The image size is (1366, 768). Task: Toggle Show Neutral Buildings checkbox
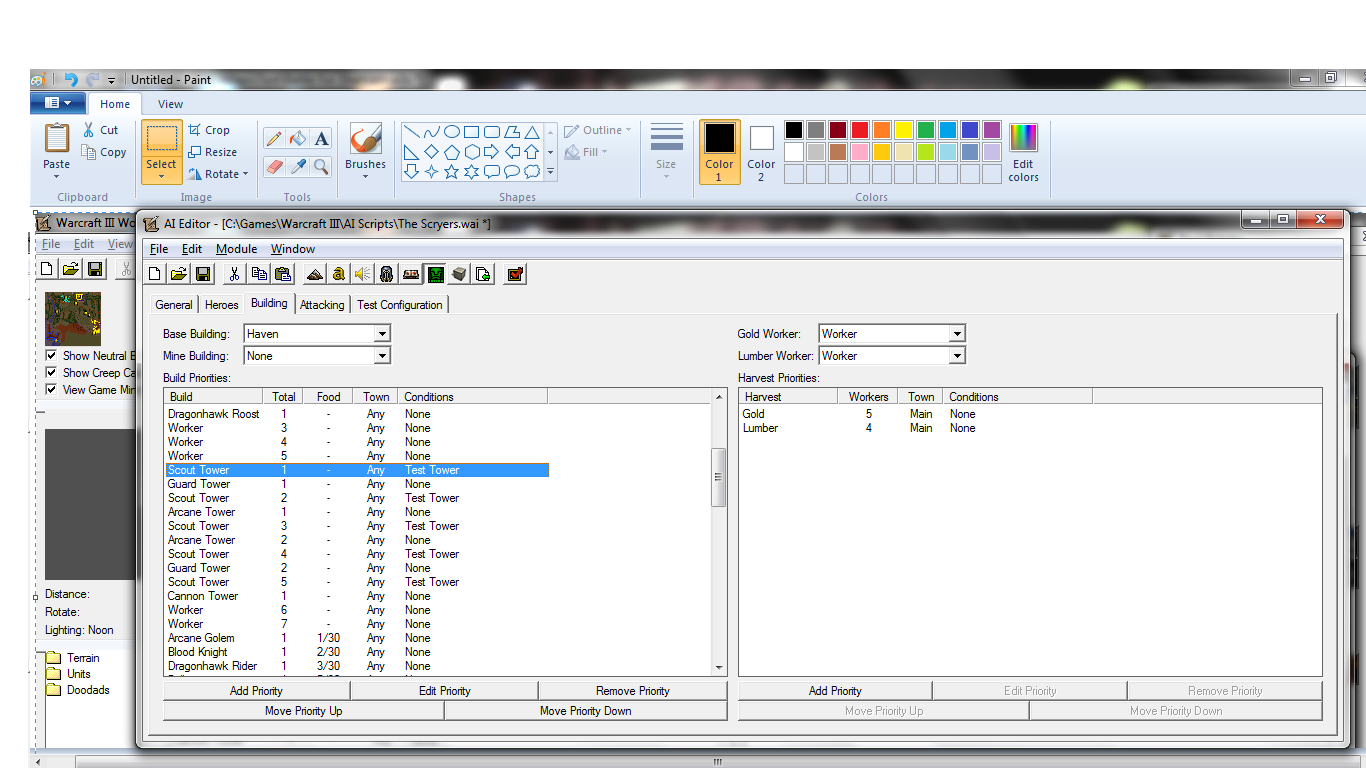pyautogui.click(x=52, y=356)
